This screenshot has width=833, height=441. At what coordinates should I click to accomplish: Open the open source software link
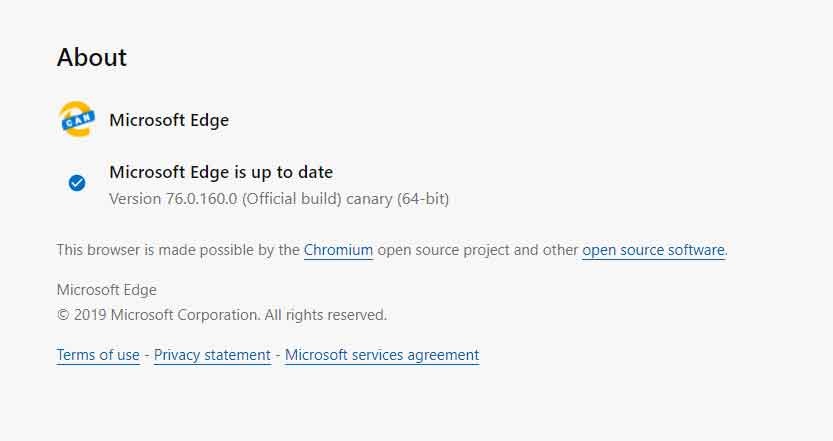click(653, 250)
